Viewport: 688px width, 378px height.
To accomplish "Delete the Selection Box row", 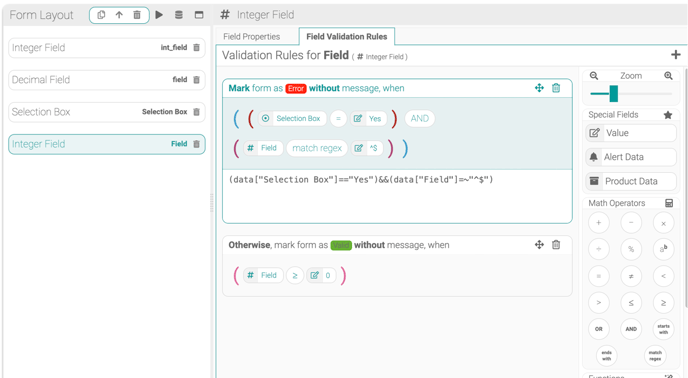I will (x=197, y=112).
